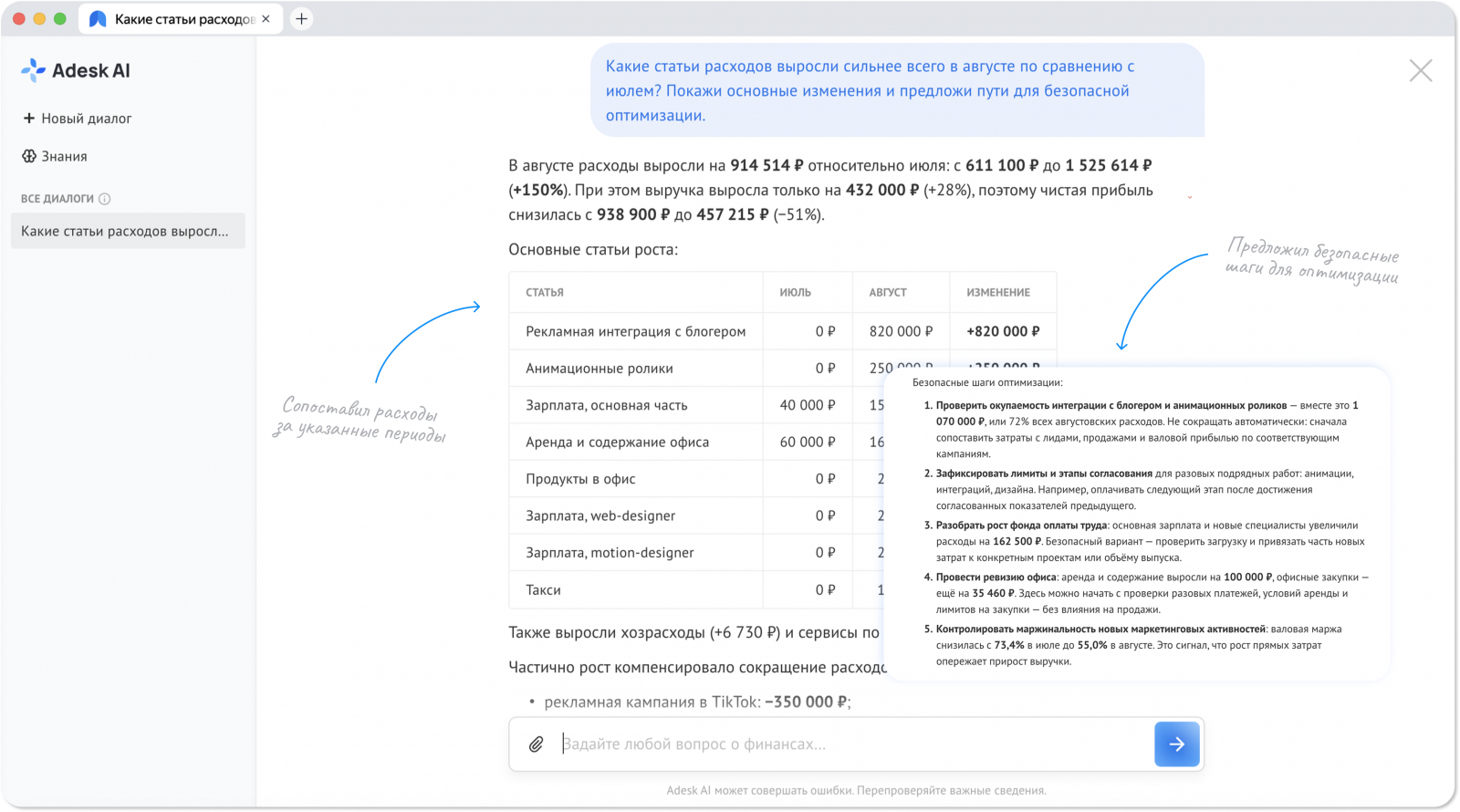Close the chat panel with X icon
Image resolution: width=1460 pixels, height=812 pixels.
click(x=1421, y=70)
